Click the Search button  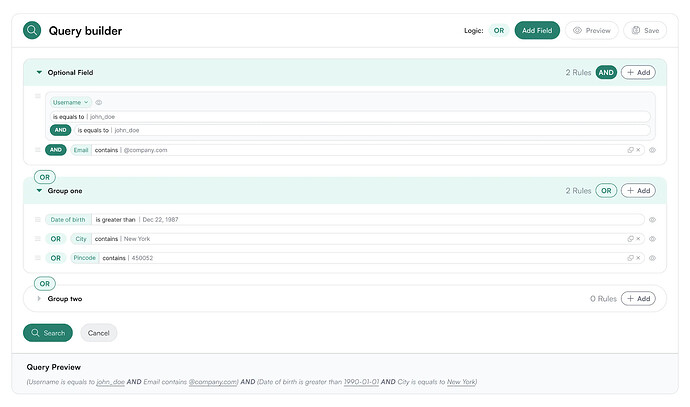48,332
